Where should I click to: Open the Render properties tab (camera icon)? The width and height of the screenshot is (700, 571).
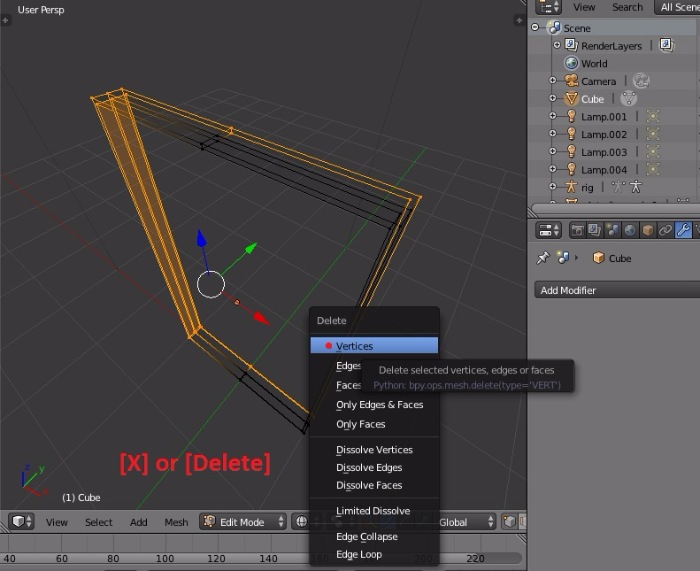[578, 230]
